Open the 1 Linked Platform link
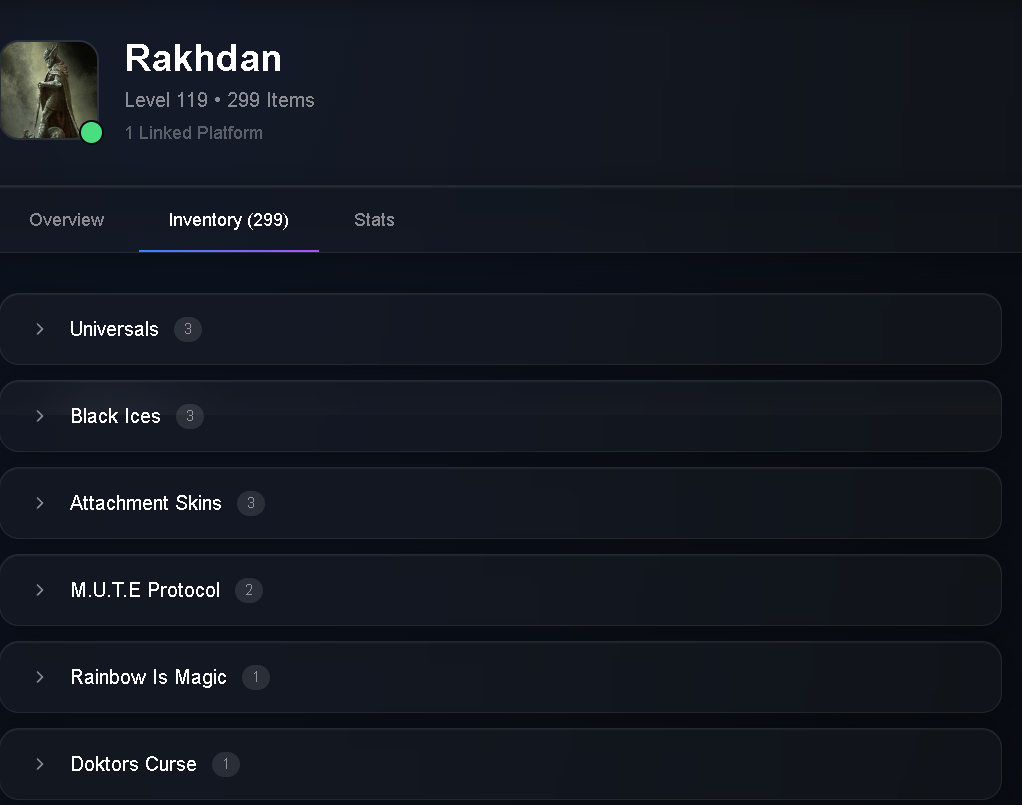The width and height of the screenshot is (1022, 805). pyautogui.click(x=194, y=133)
